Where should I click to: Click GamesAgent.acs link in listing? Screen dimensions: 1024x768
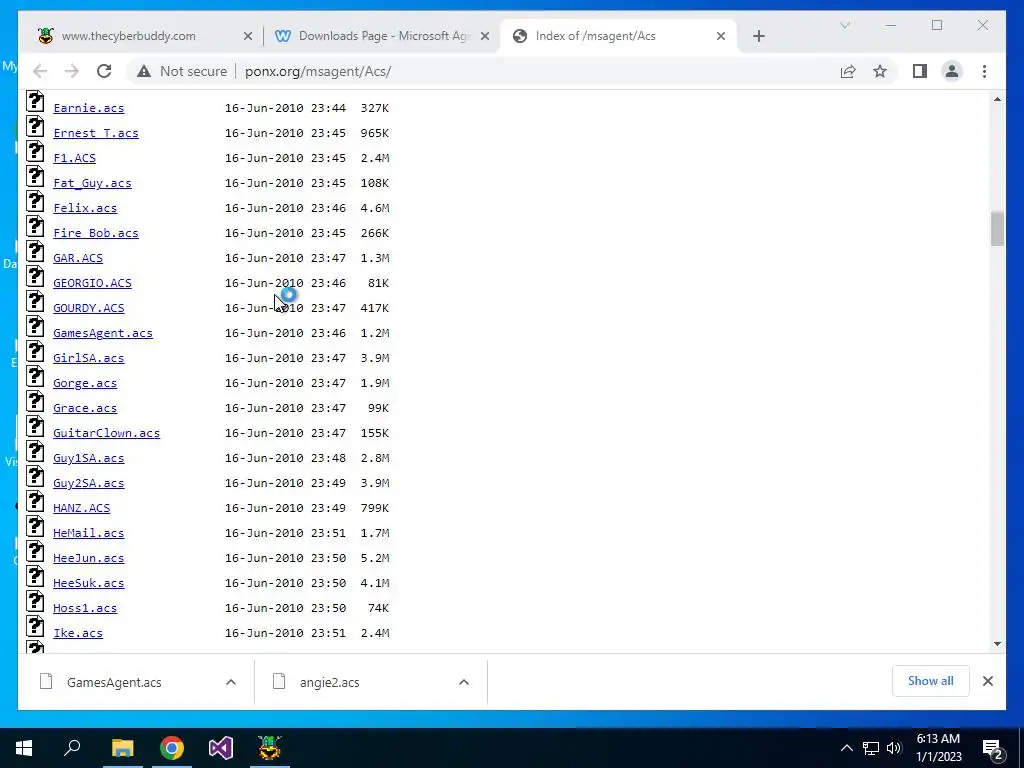(x=103, y=333)
